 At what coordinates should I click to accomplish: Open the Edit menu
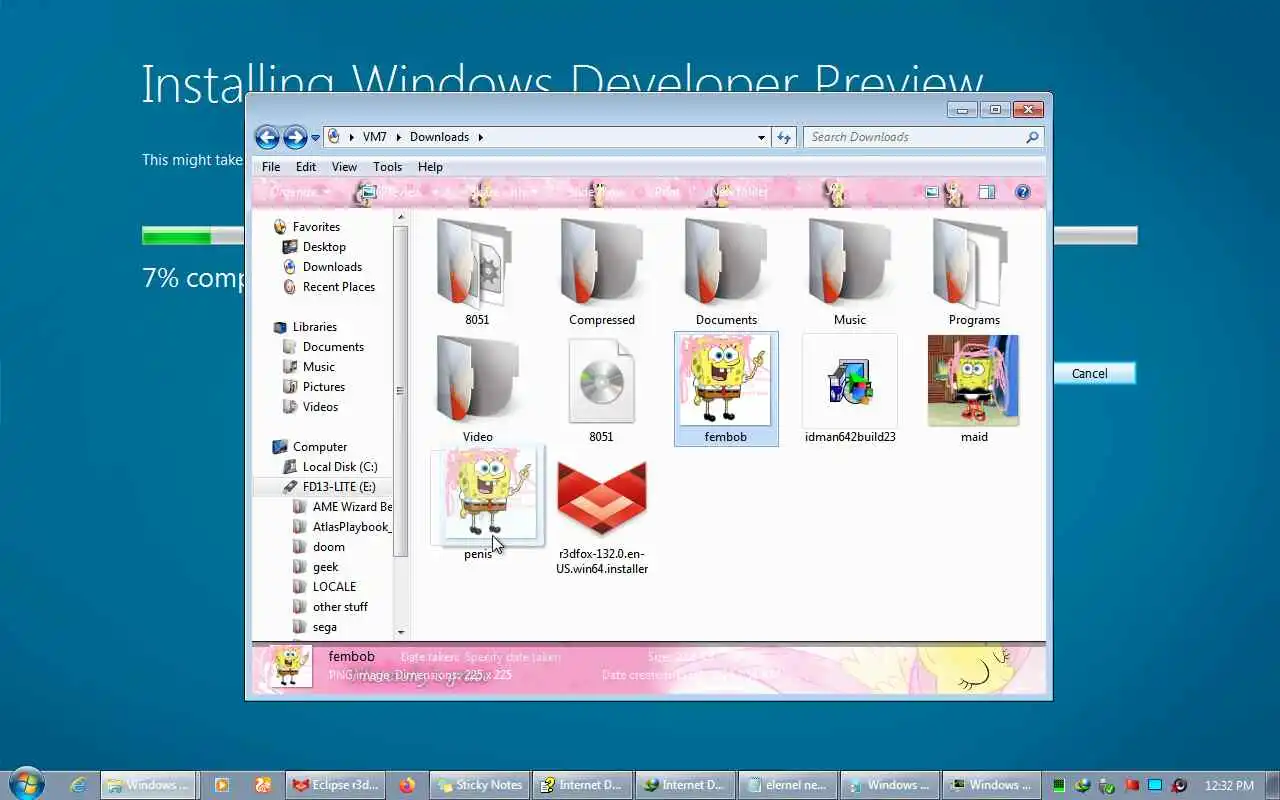pos(306,167)
